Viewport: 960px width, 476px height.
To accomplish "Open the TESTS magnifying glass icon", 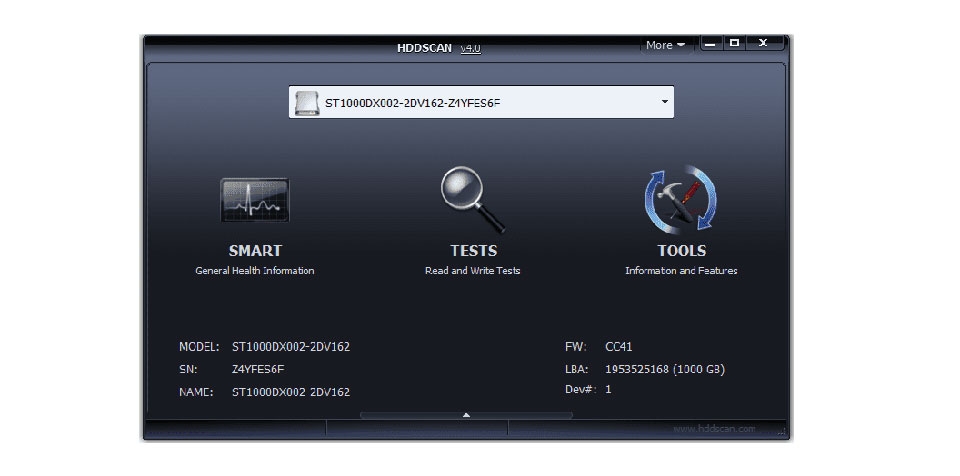I will [x=473, y=200].
